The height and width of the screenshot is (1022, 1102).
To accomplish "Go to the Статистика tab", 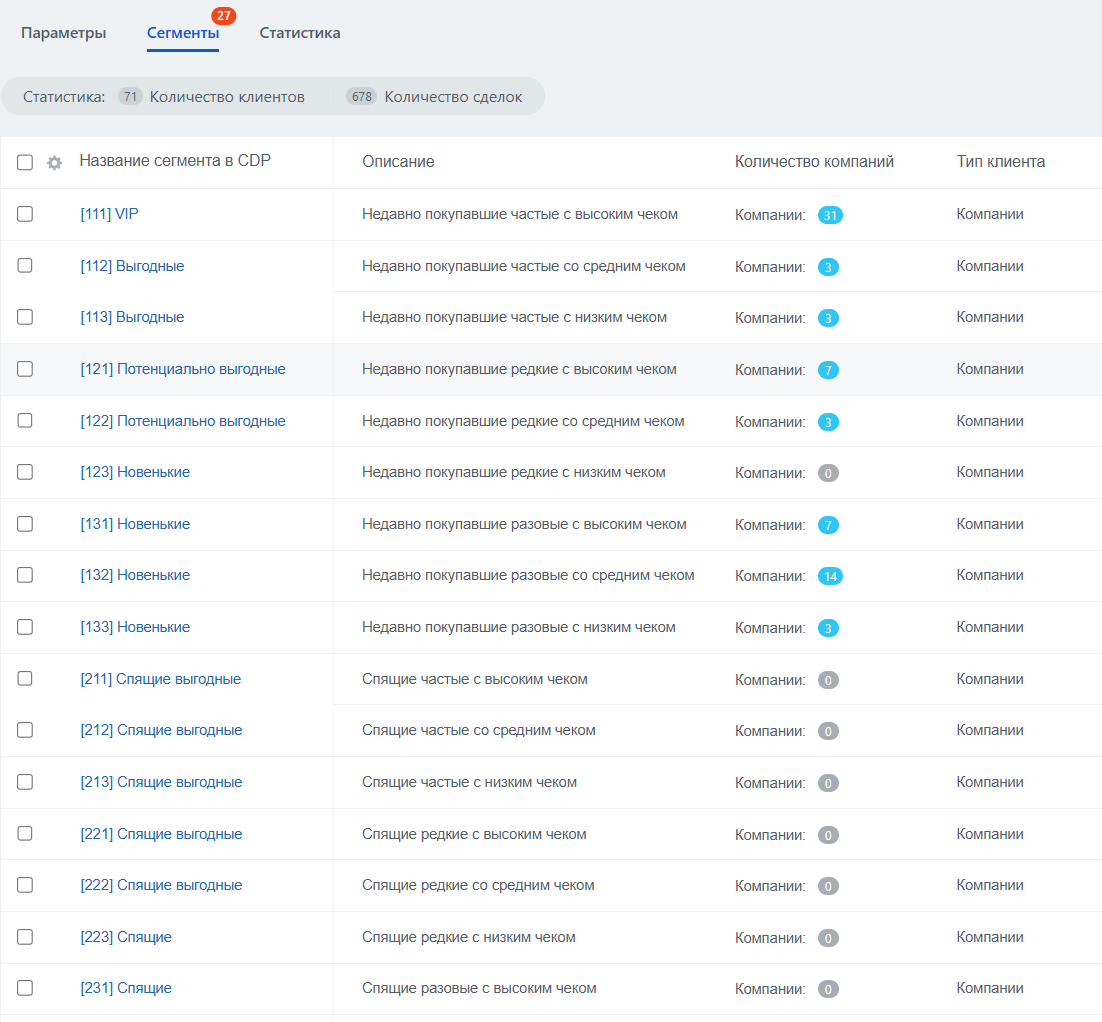I will pos(299,33).
